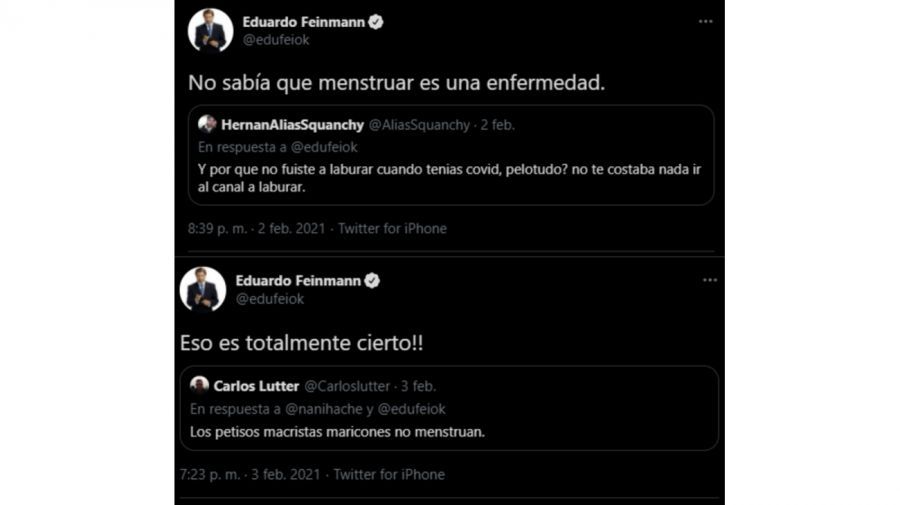Open the Carlos Lutter quoted username
The image size is (900, 505).
click(x=256, y=386)
